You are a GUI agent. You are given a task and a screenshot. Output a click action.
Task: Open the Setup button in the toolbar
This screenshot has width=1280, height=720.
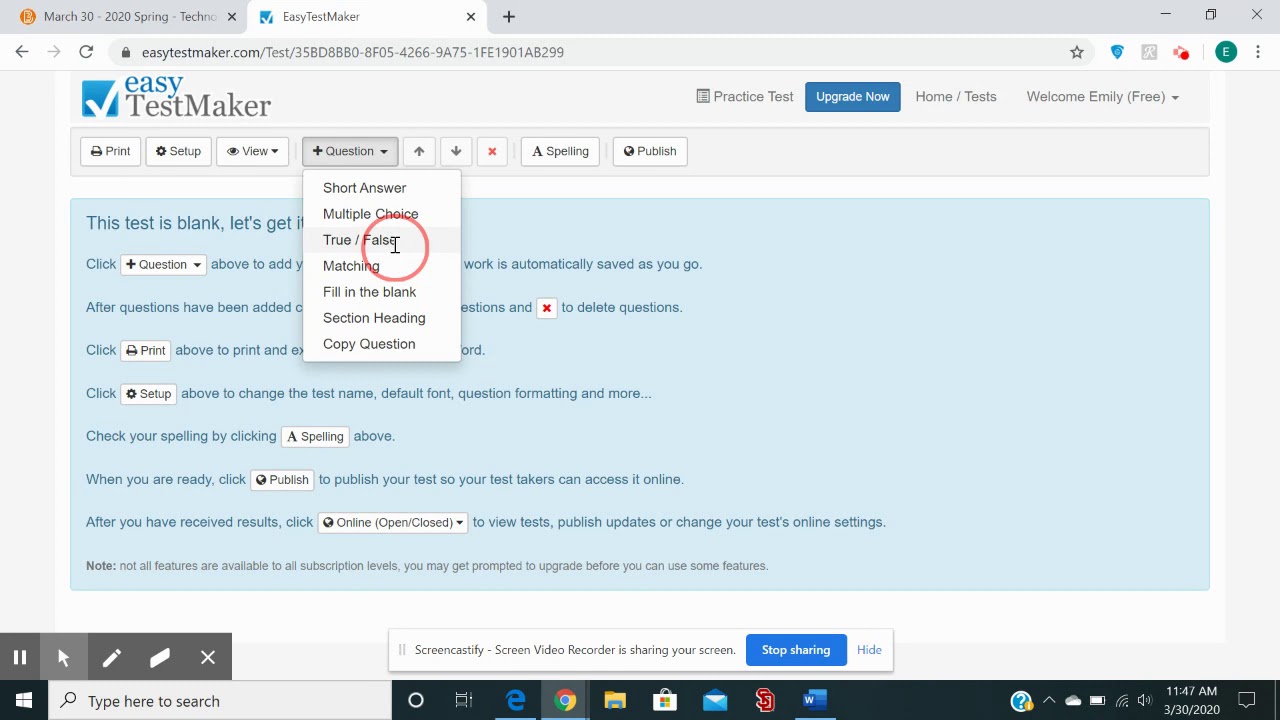point(178,151)
